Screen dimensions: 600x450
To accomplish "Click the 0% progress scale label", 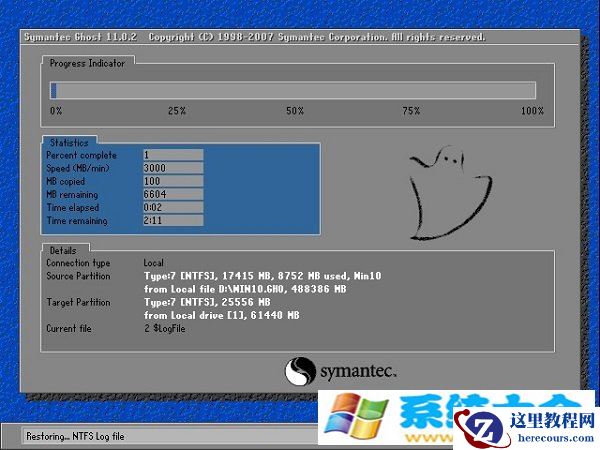I will pos(56,111).
